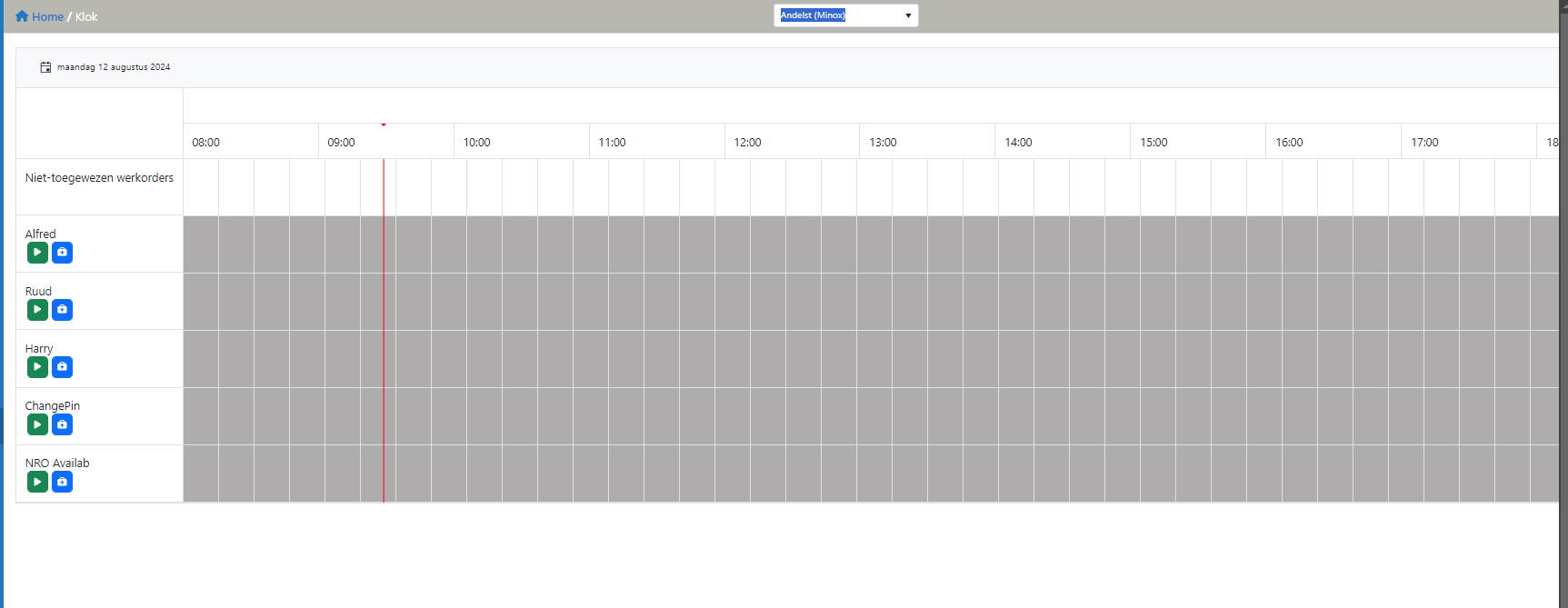Image resolution: width=1568 pixels, height=608 pixels.
Task: Open the Andelst (Minox) location dropdown
Action: point(845,15)
